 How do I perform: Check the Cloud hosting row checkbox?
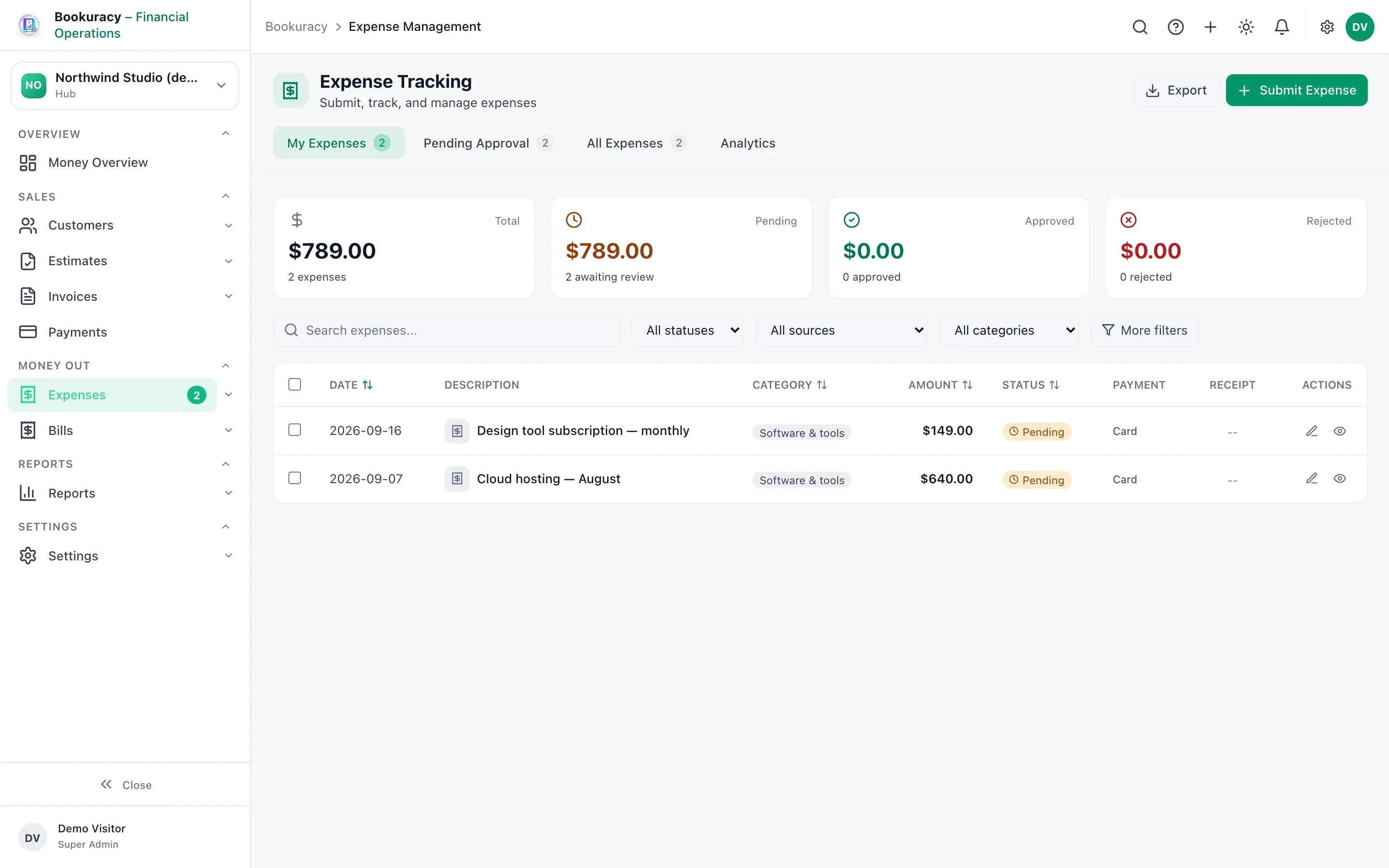click(295, 478)
